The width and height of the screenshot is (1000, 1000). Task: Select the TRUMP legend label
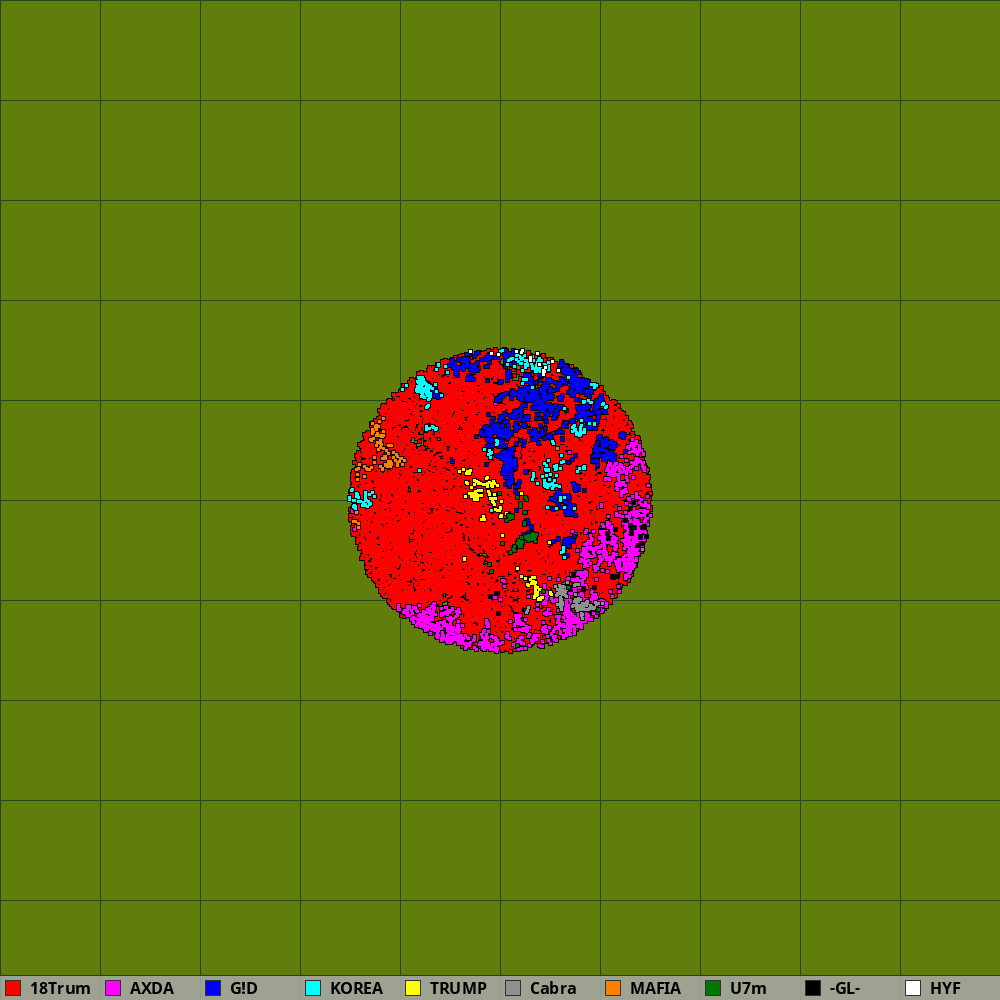(458, 988)
